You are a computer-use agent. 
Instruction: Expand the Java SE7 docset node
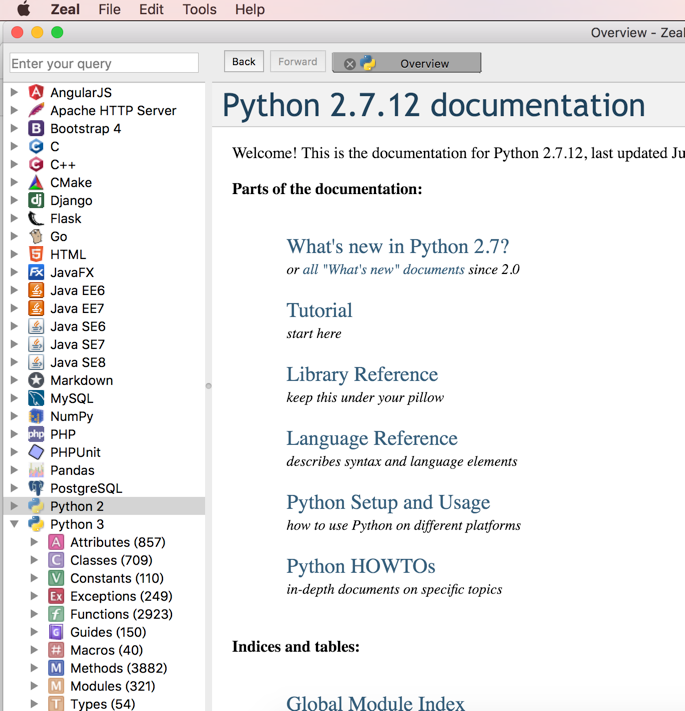point(14,344)
